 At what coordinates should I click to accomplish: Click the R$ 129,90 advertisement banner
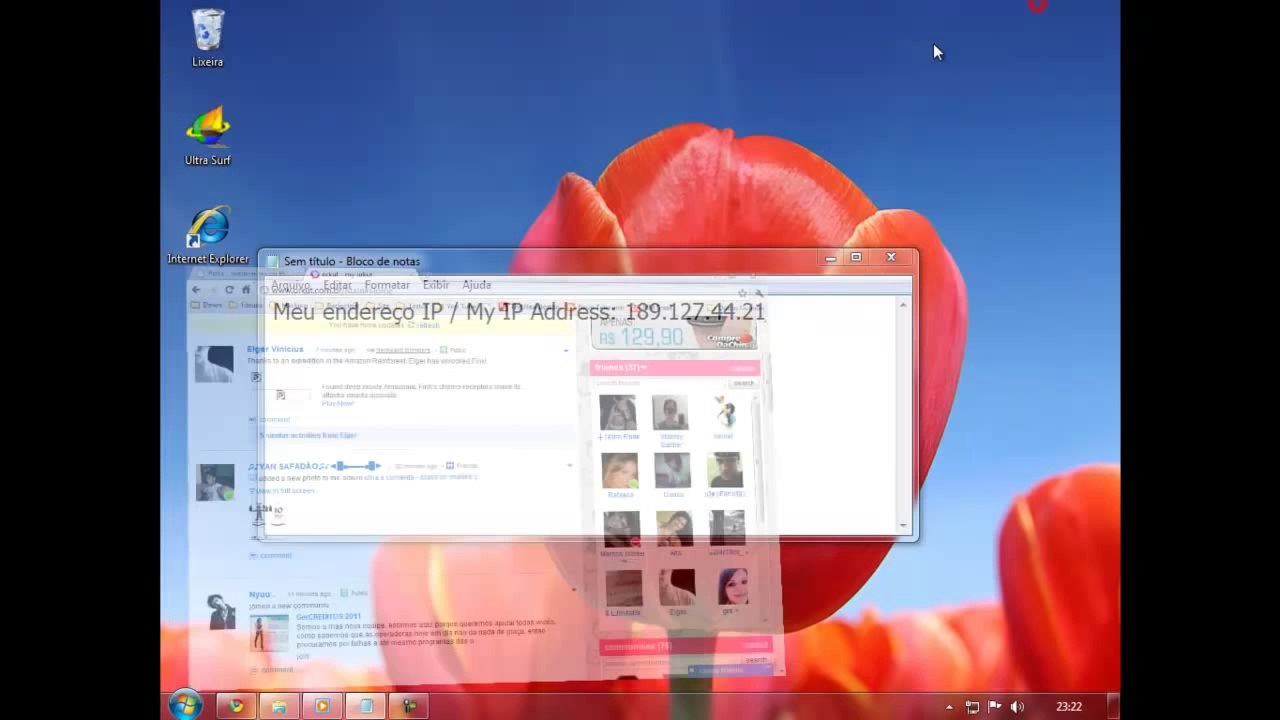676,334
